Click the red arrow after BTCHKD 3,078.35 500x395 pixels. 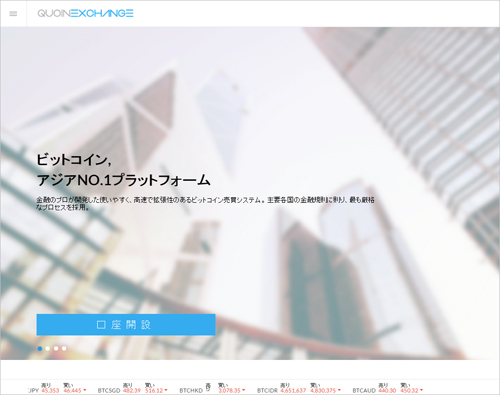[x=244, y=390]
